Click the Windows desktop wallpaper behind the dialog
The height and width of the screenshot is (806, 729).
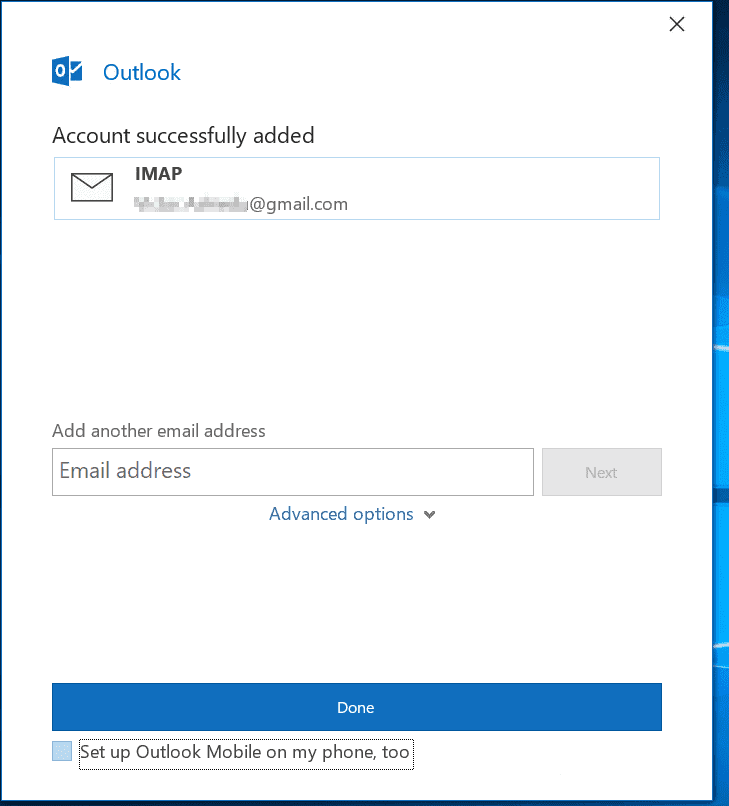721,400
